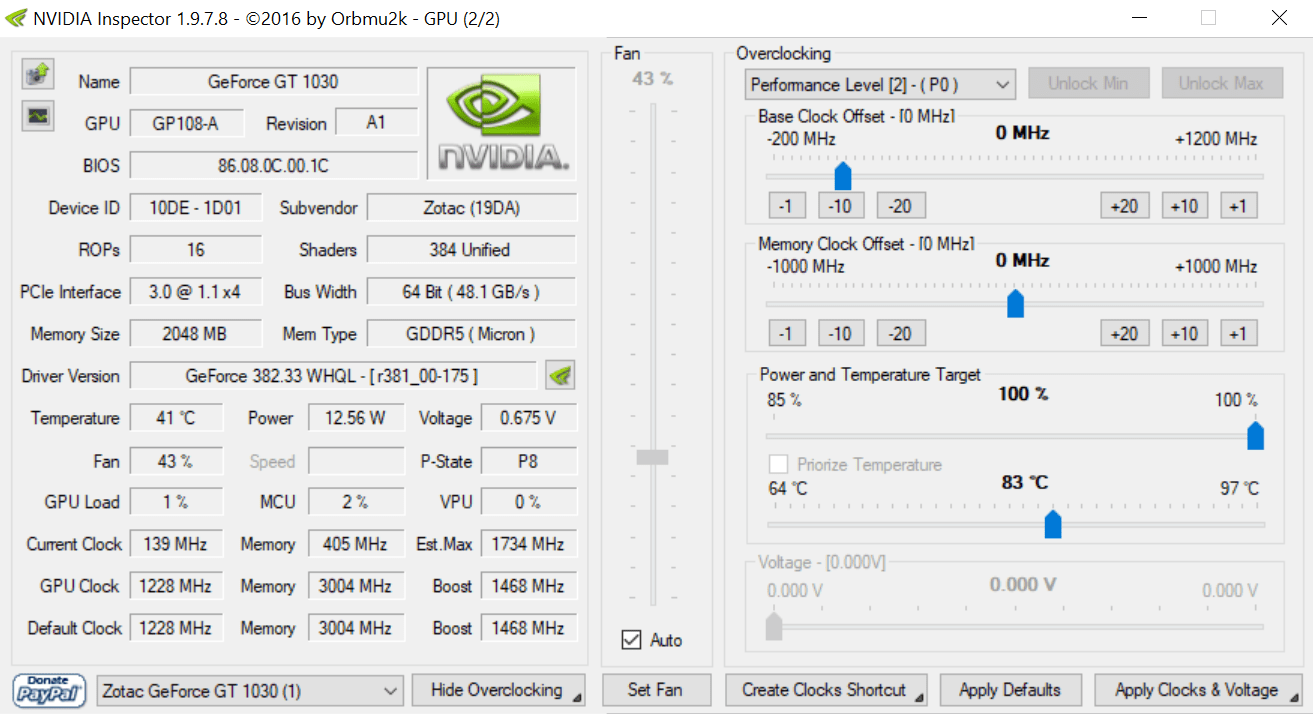Toggle Auto checkbox below the fan slider
This screenshot has height=714, width=1313.
click(631, 640)
